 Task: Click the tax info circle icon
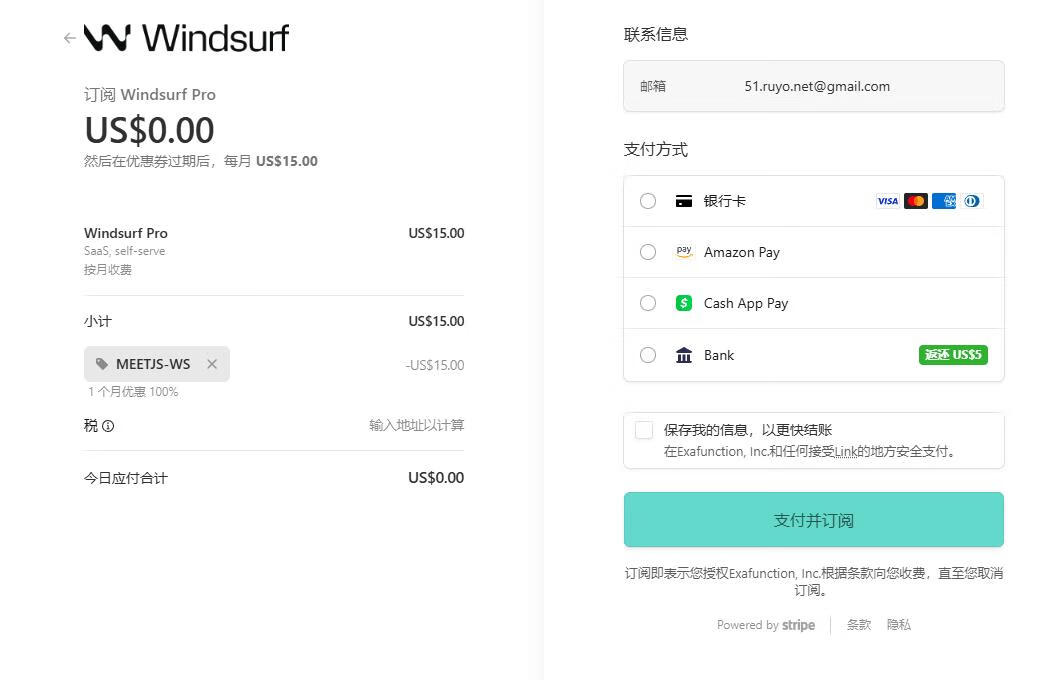[x=108, y=426]
